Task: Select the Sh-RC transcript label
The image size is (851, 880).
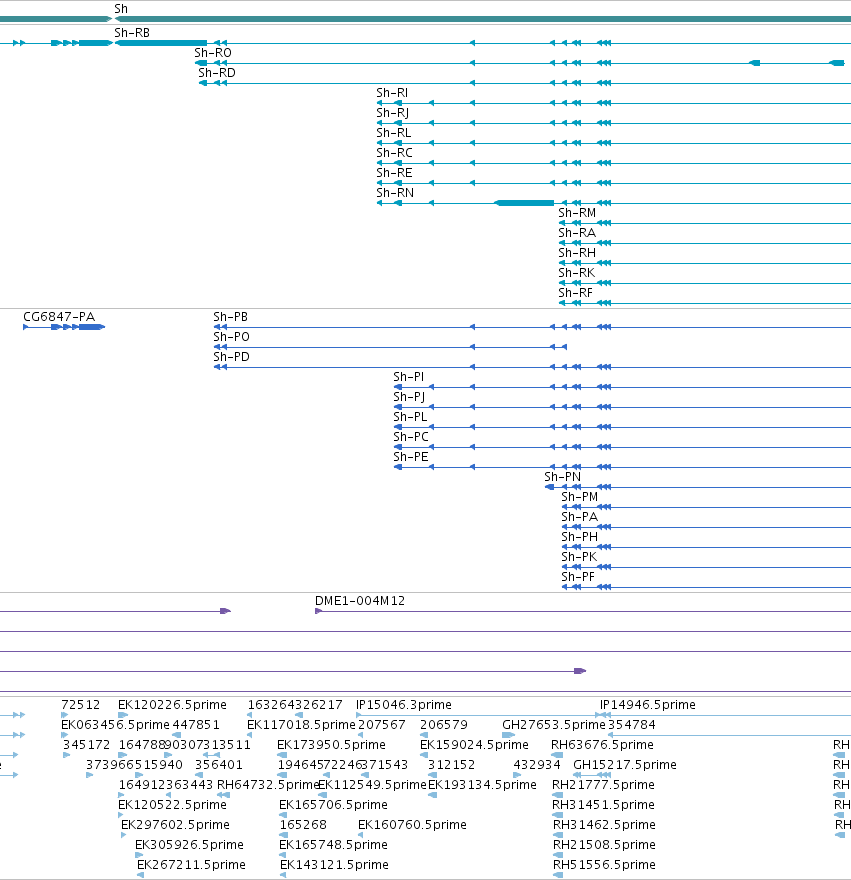Action: [394, 153]
